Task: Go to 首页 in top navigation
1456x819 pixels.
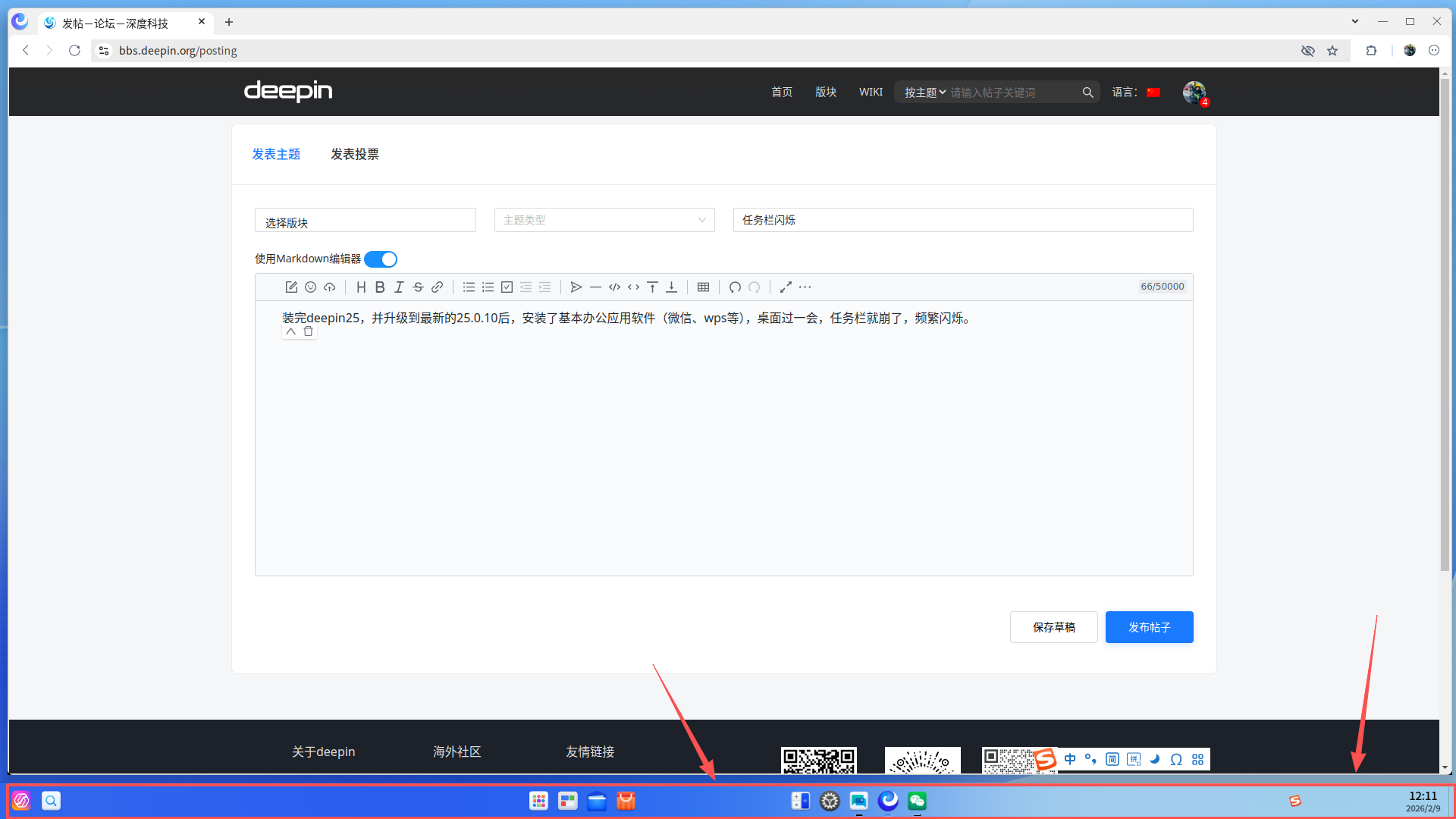Action: coord(782,92)
